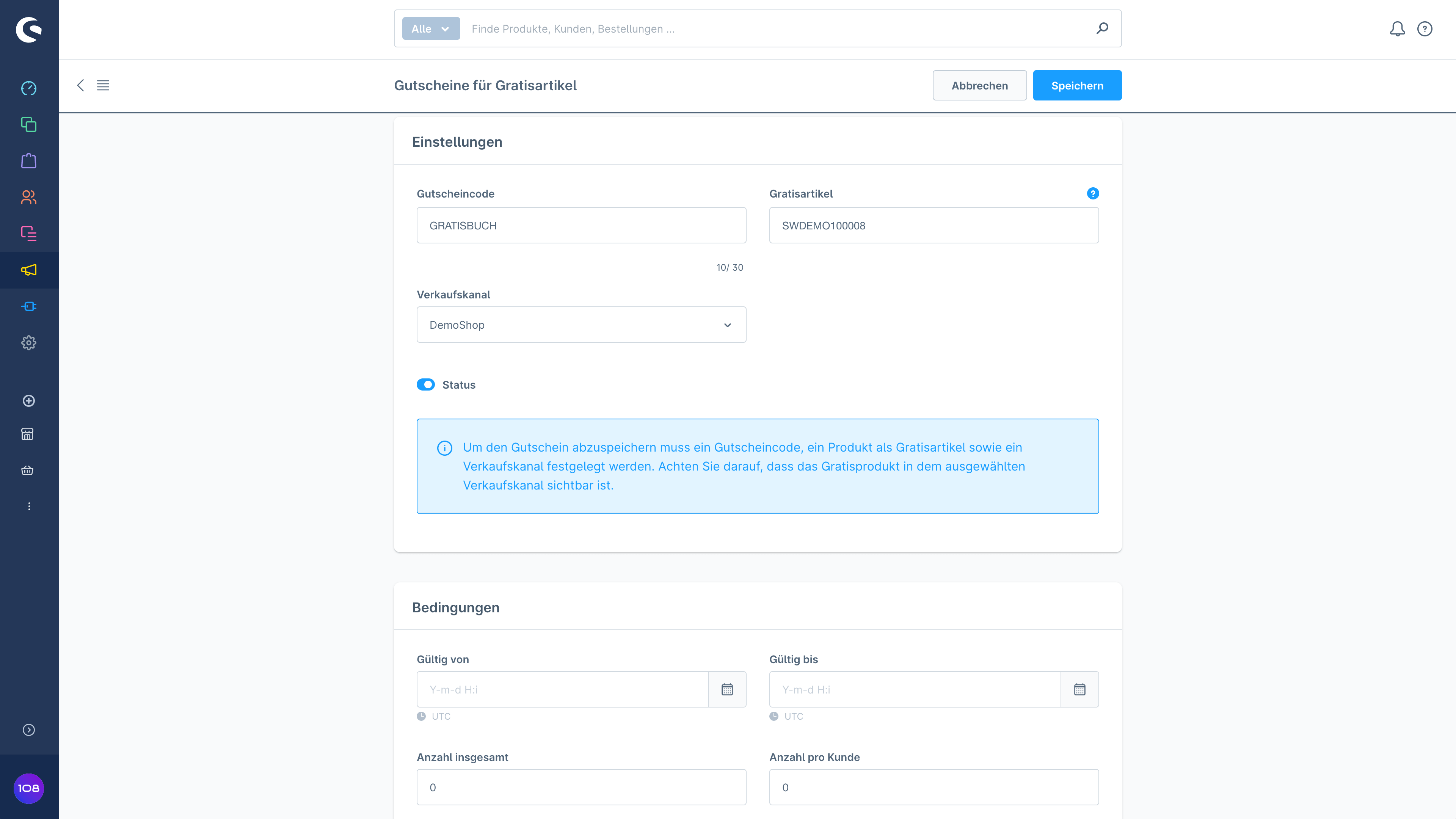Open the Content sidebar icon
The width and height of the screenshot is (1456, 819).
click(29, 234)
